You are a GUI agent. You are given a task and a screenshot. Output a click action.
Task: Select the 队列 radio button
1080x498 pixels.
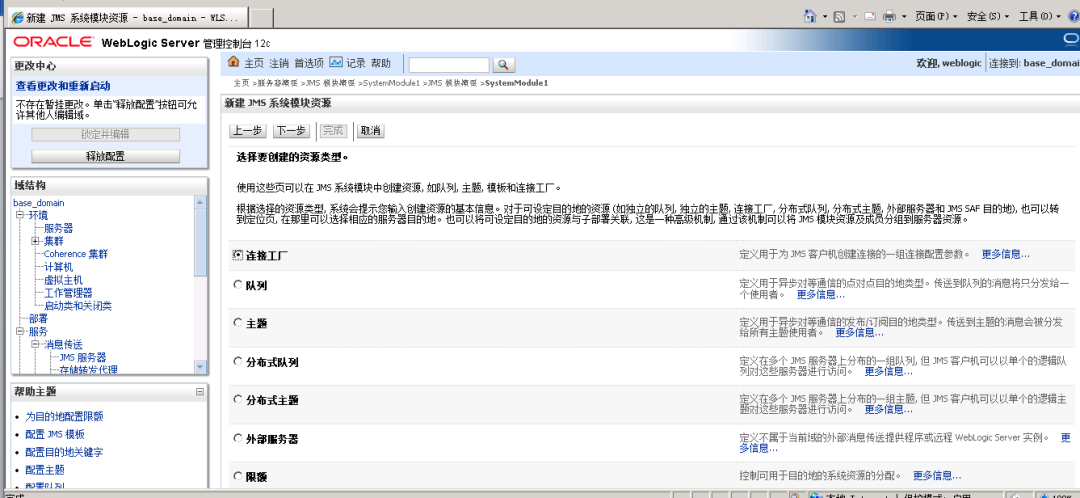[238, 284]
